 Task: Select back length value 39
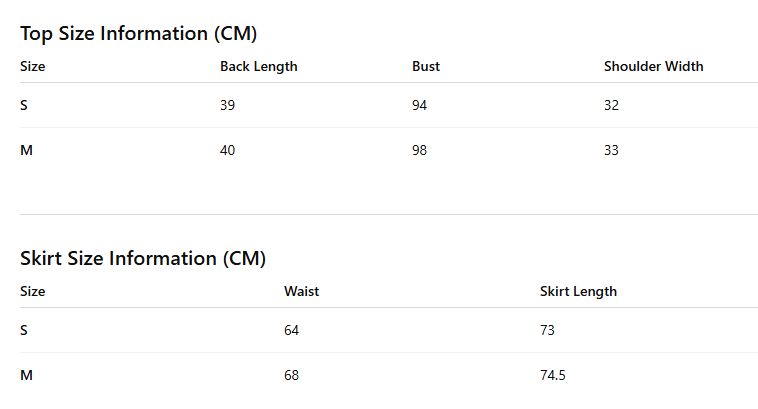[x=227, y=105]
